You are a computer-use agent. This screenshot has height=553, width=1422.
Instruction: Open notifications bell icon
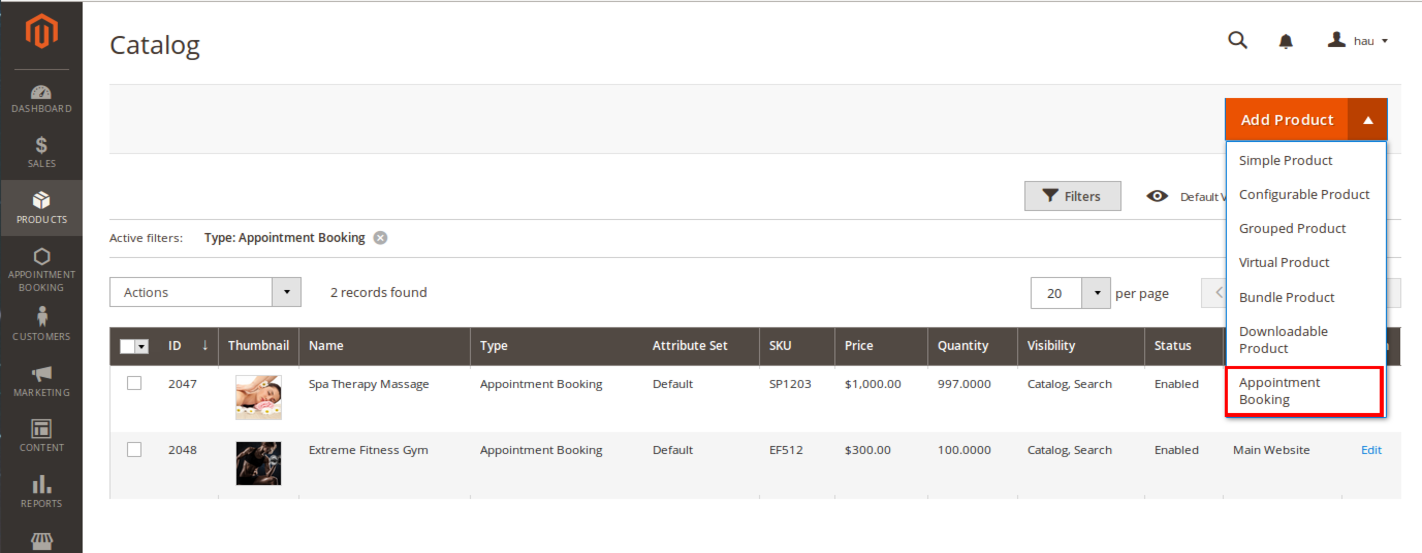point(1286,41)
